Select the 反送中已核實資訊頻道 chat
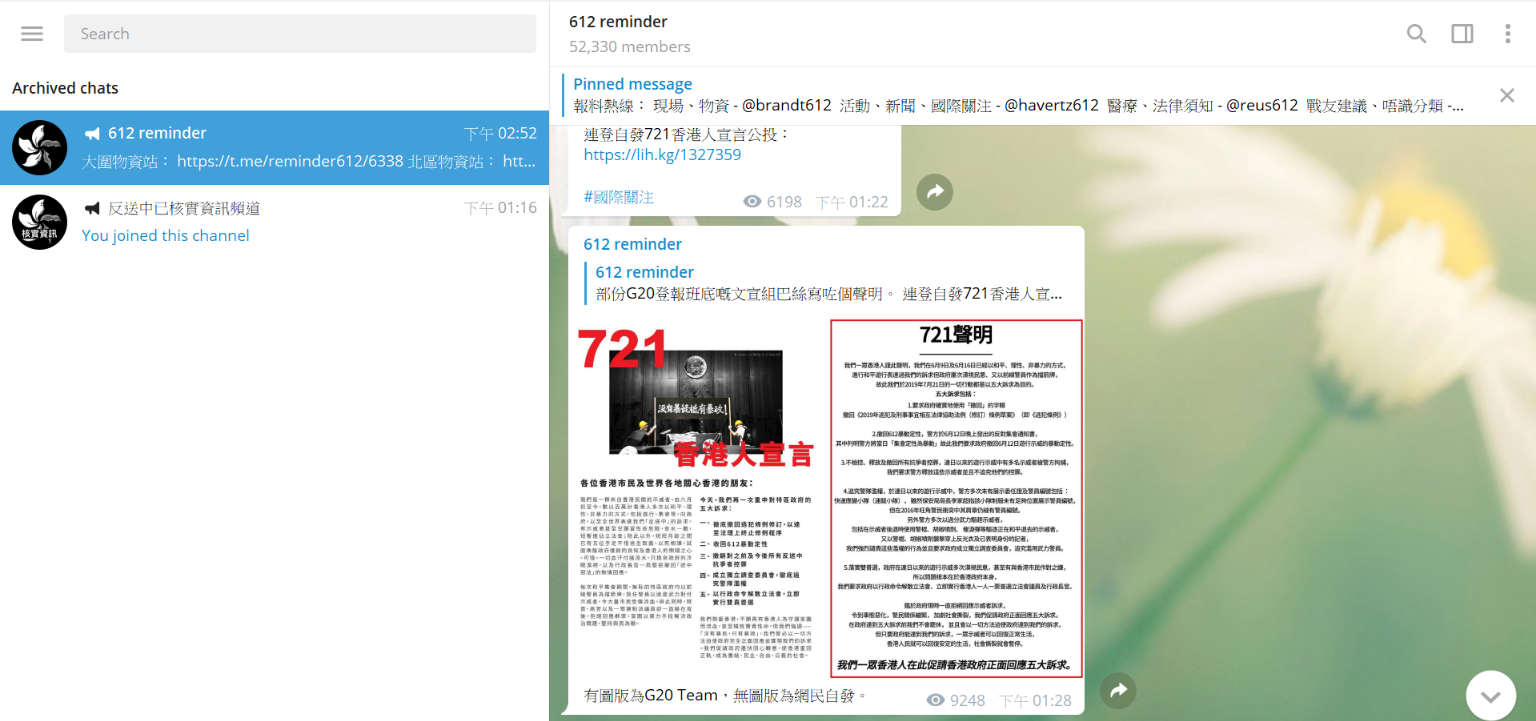This screenshot has height=721, width=1536. click(270, 222)
